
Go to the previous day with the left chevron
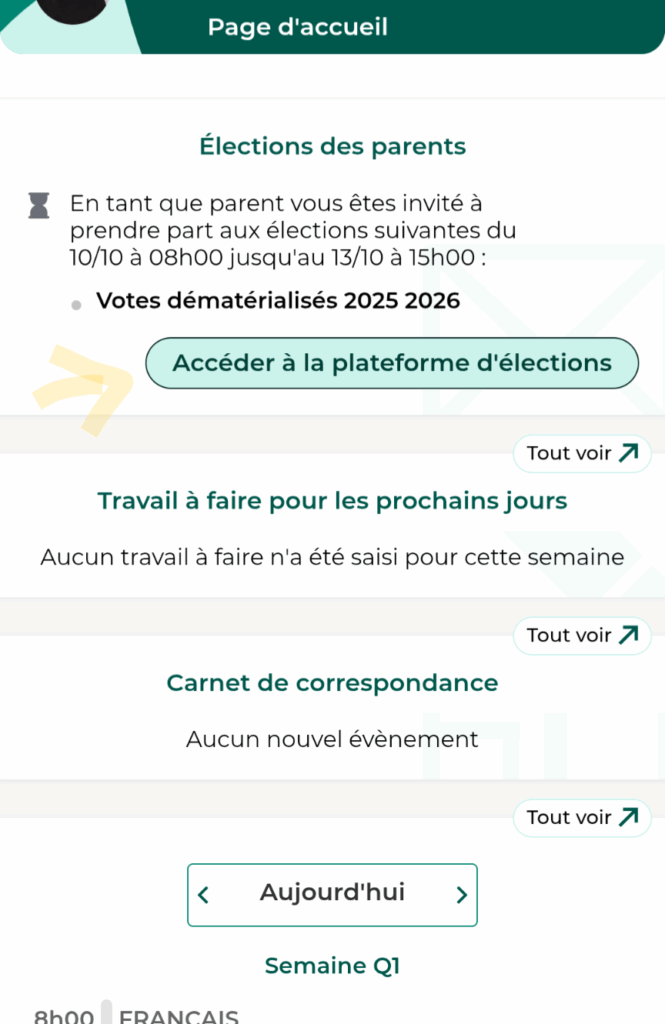click(x=204, y=895)
